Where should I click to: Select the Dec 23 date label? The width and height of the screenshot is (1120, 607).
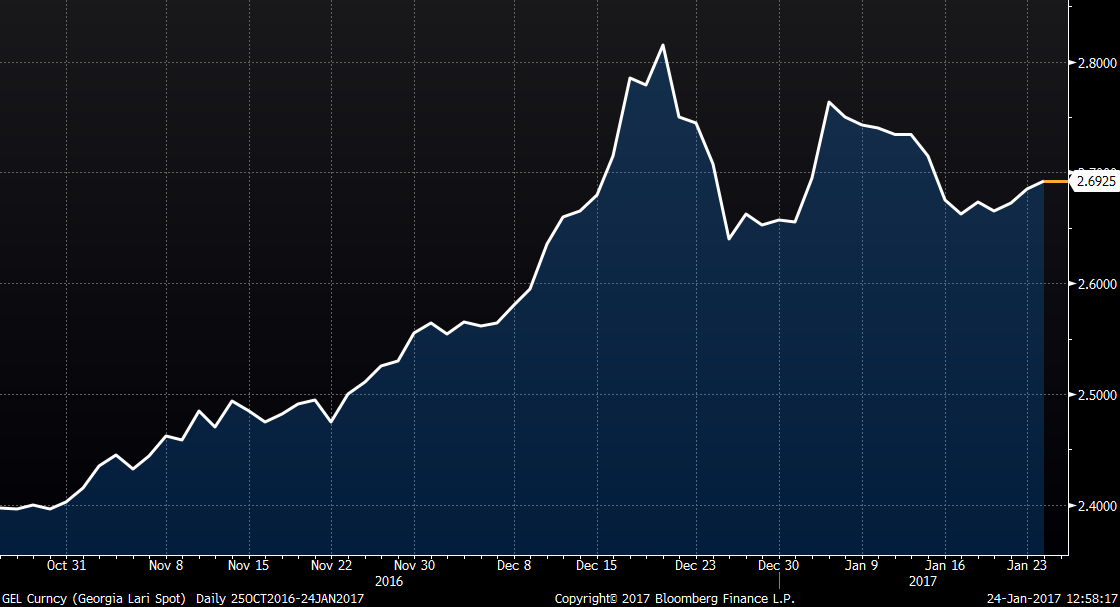pos(695,565)
